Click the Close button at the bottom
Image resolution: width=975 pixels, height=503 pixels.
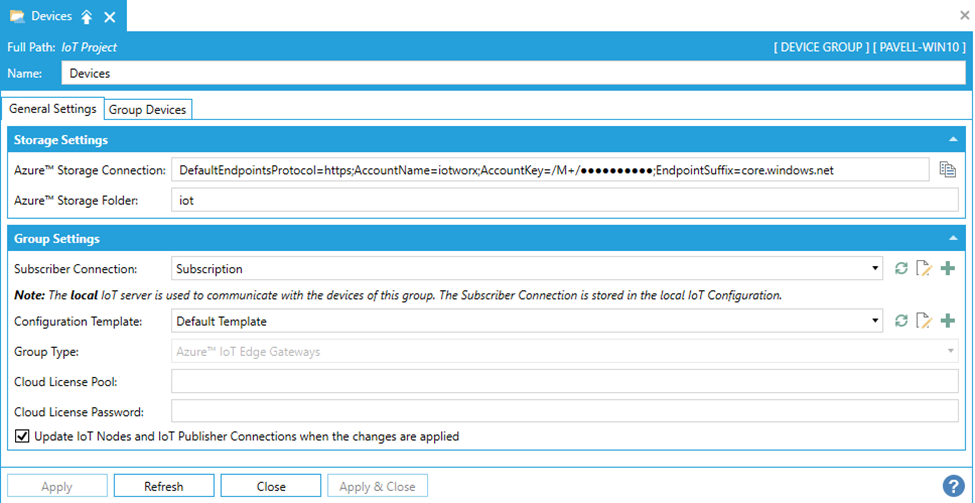(270, 486)
